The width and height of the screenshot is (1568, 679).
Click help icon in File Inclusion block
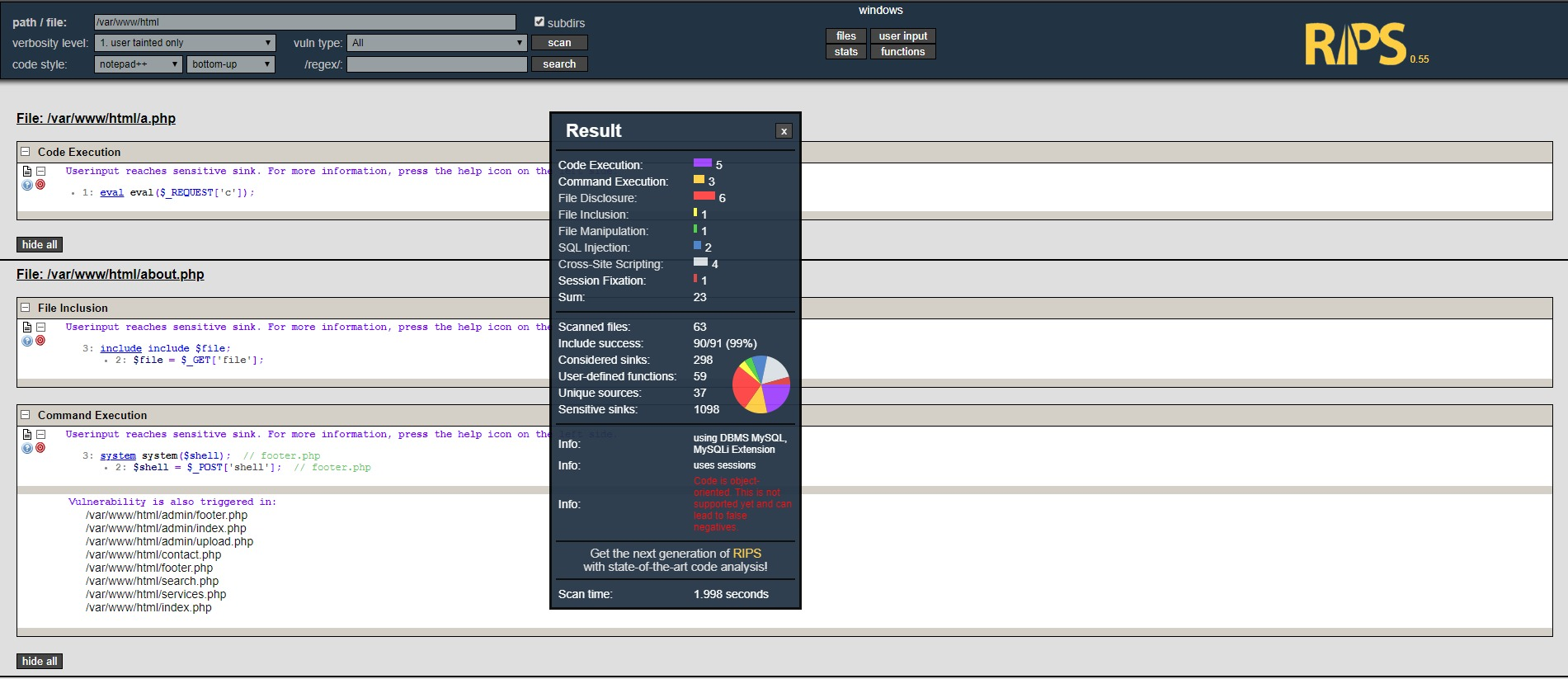click(27, 341)
